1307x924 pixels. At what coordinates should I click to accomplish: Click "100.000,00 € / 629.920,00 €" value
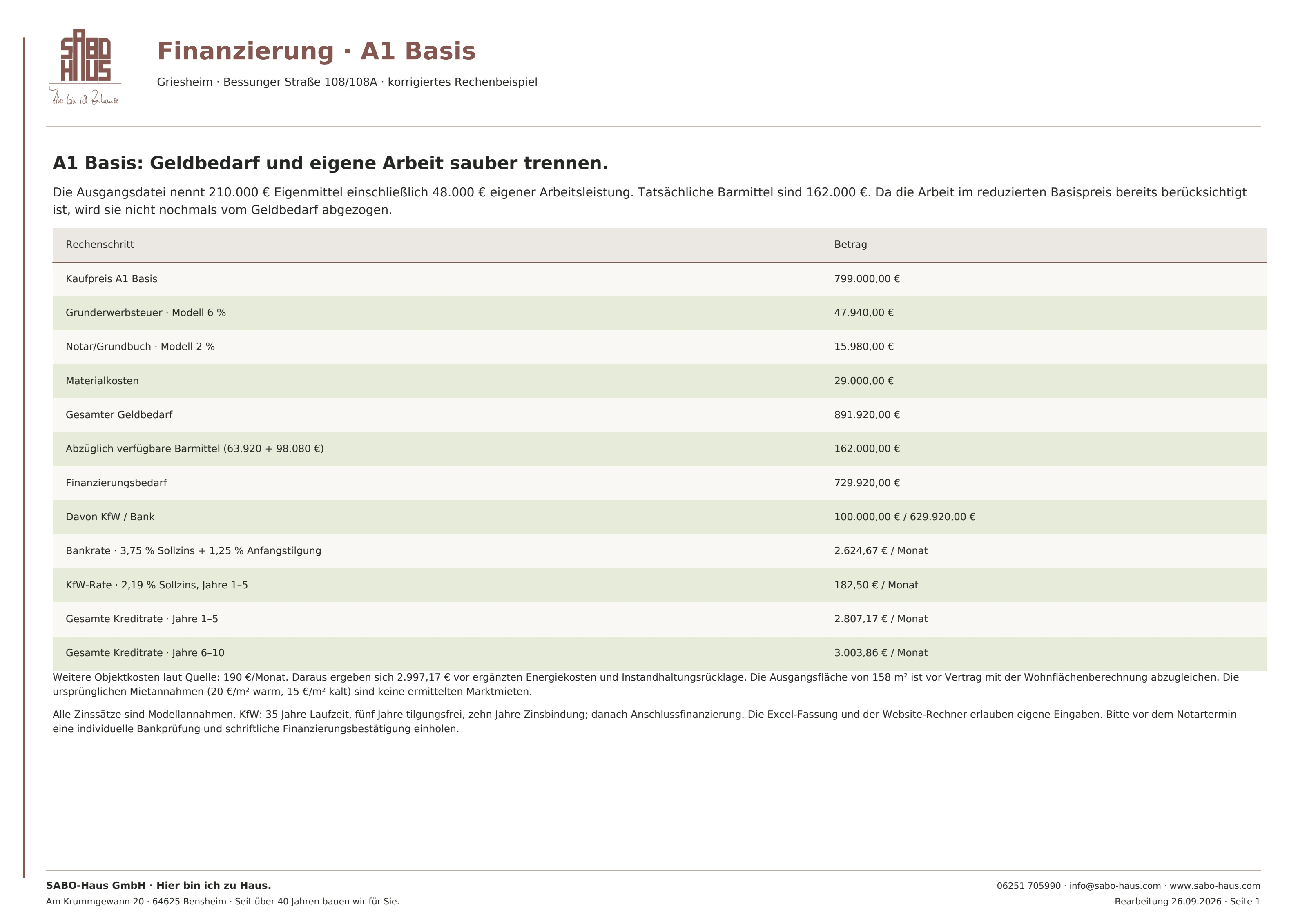pyautogui.click(x=905, y=517)
